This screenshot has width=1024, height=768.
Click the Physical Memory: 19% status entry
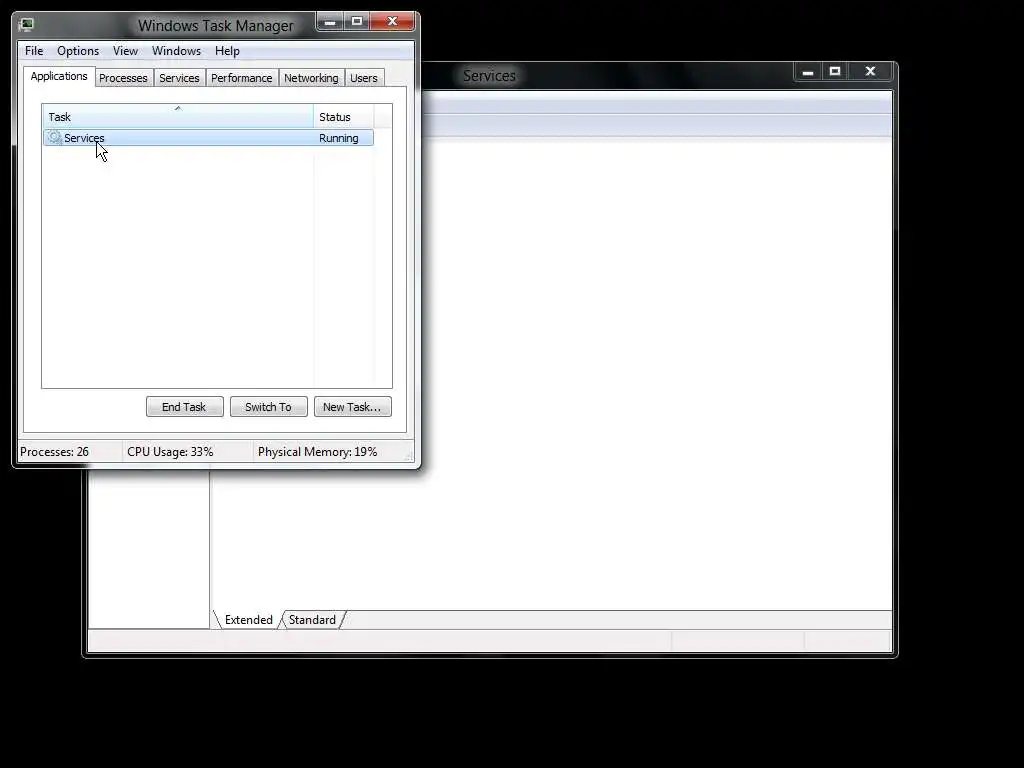tap(317, 452)
